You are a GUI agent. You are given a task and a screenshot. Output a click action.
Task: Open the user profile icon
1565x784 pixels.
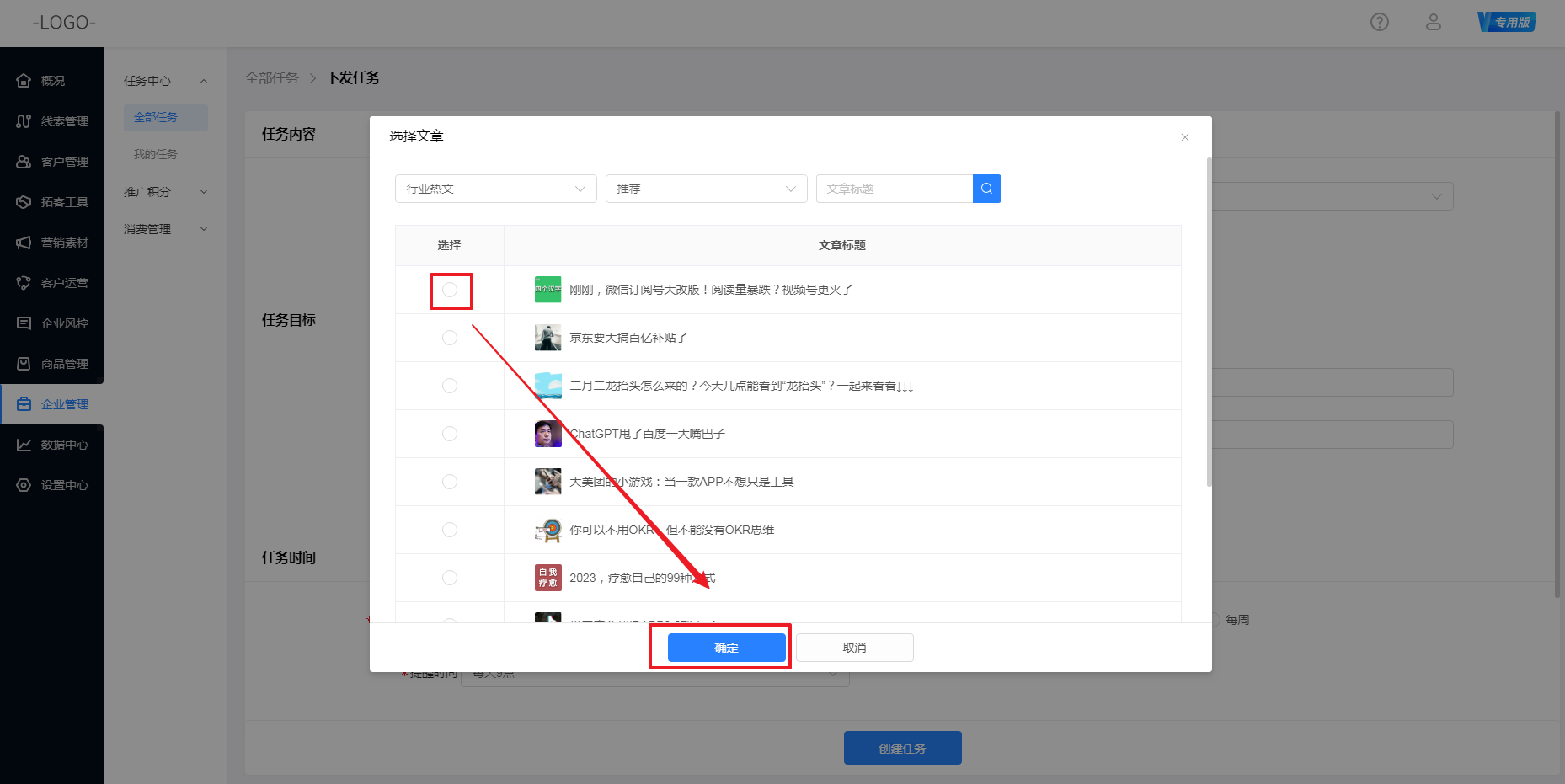[x=1433, y=23]
